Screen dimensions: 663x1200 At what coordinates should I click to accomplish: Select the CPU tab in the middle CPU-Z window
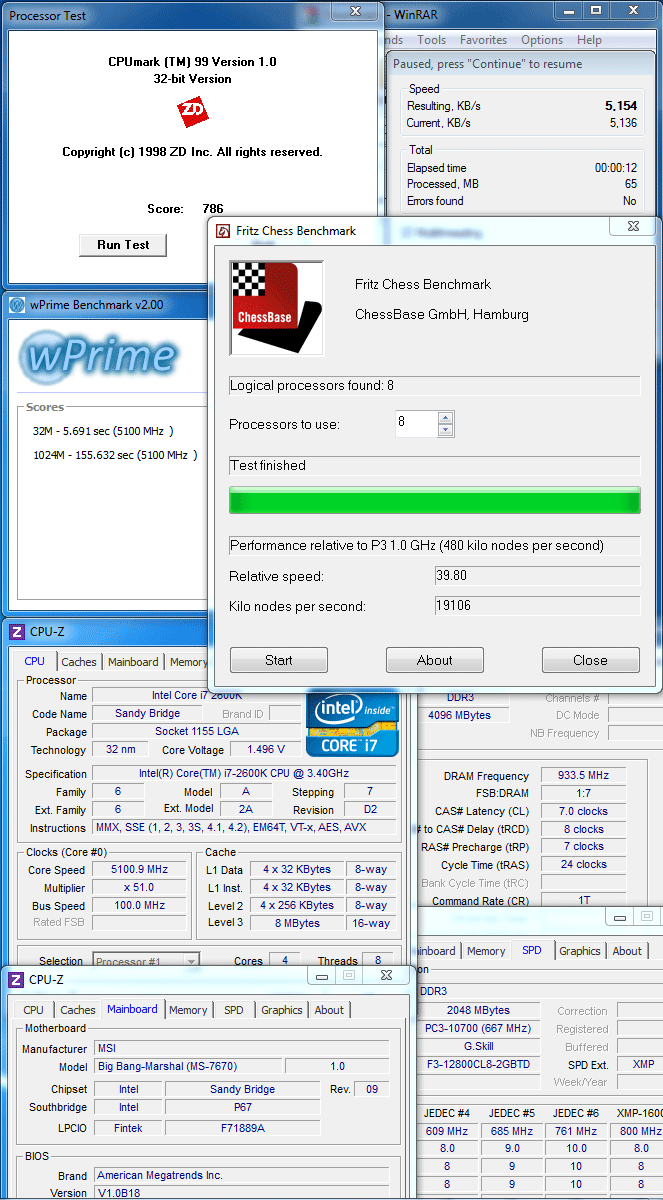[x=35, y=661]
